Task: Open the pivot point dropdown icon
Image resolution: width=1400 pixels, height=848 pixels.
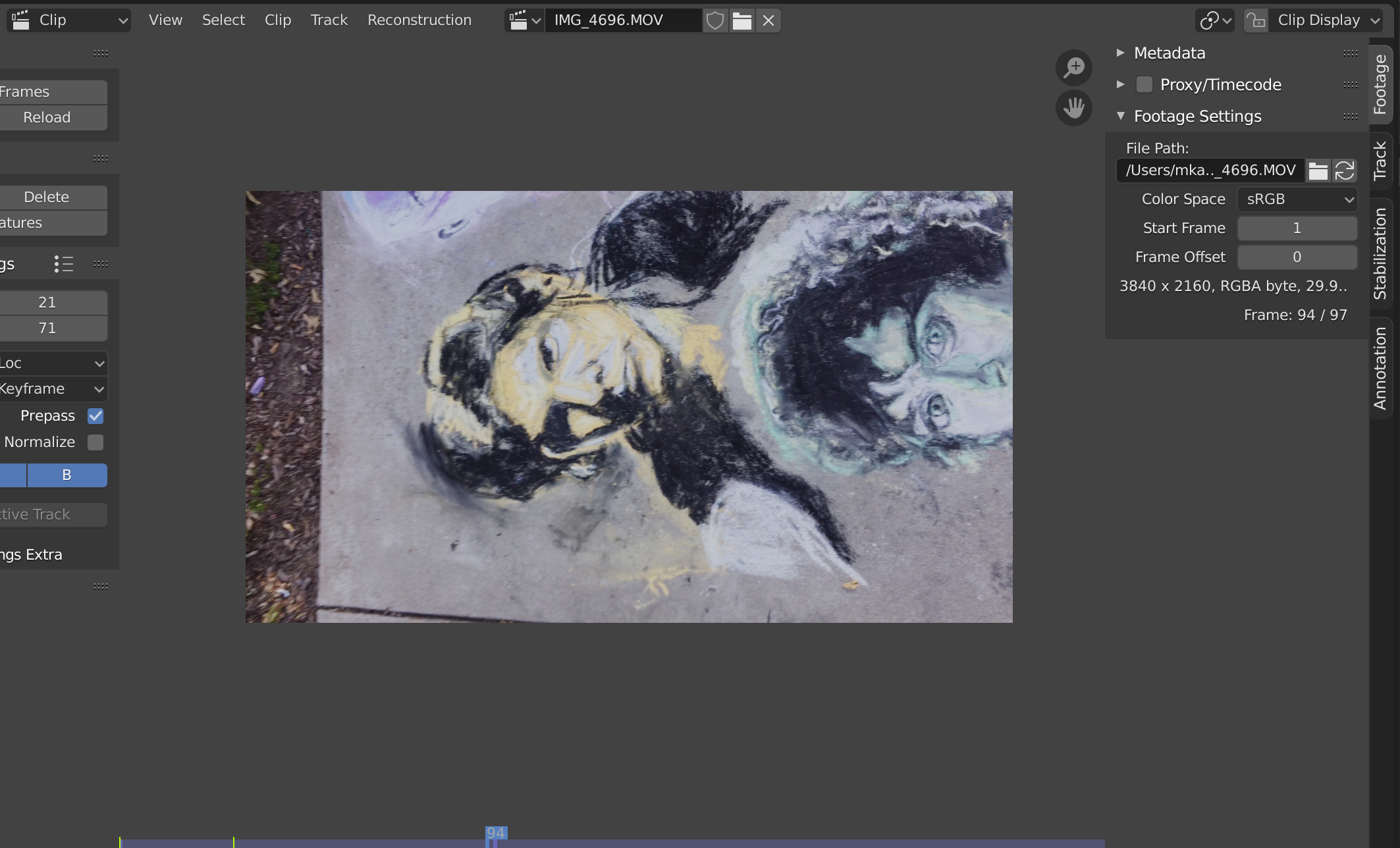Action: point(1215,20)
